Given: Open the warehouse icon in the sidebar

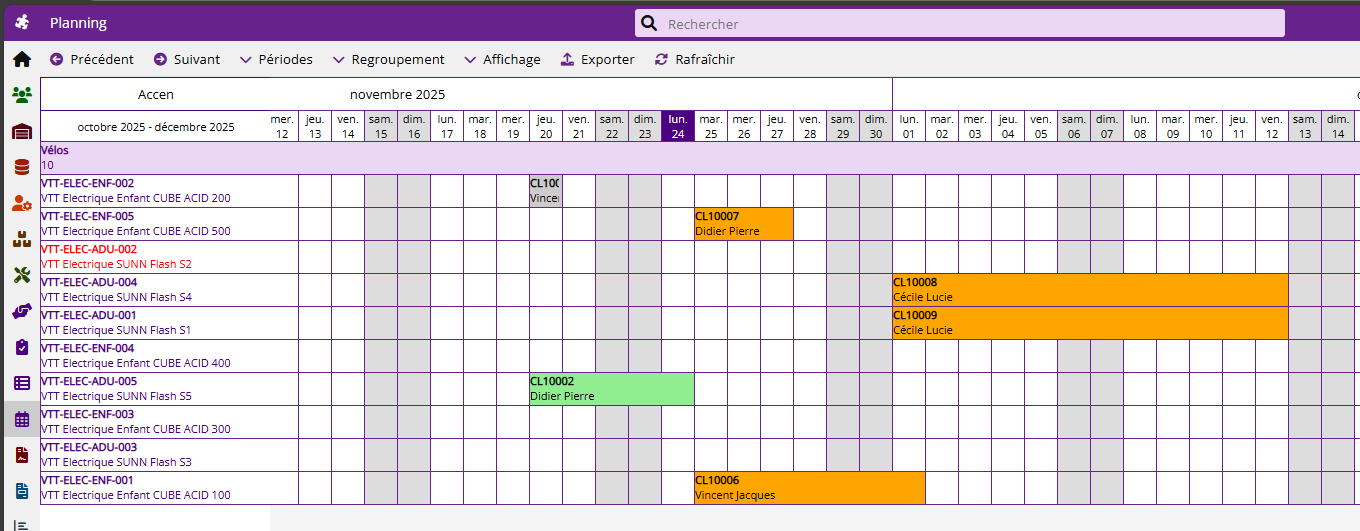Looking at the screenshot, I should point(21,131).
